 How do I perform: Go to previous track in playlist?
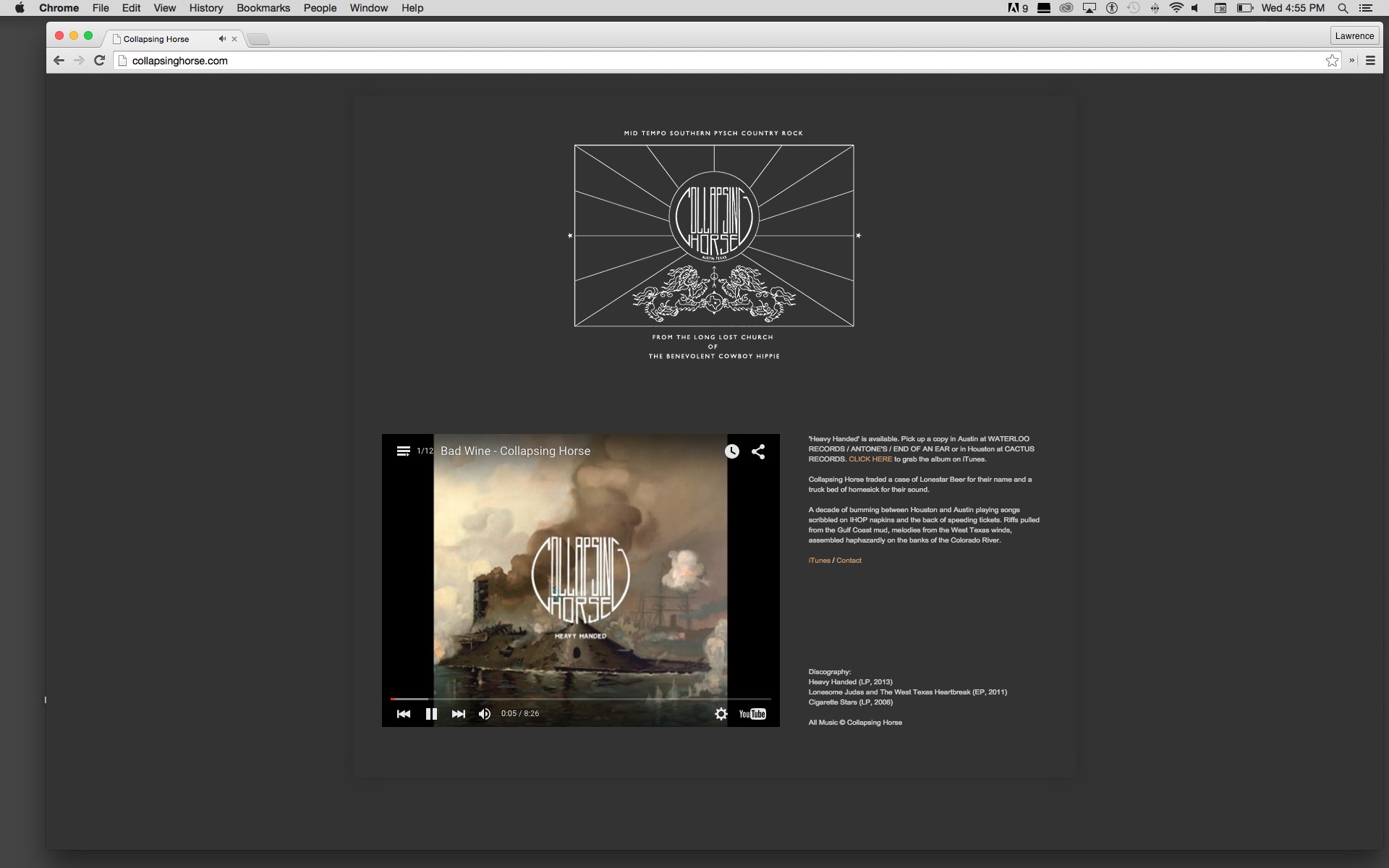pyautogui.click(x=404, y=714)
